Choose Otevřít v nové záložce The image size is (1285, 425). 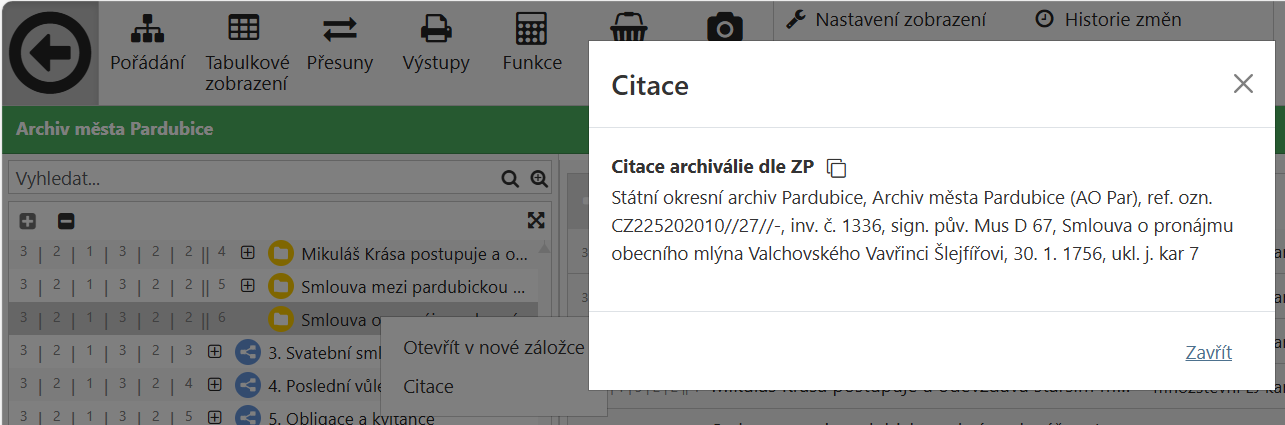[x=494, y=347]
